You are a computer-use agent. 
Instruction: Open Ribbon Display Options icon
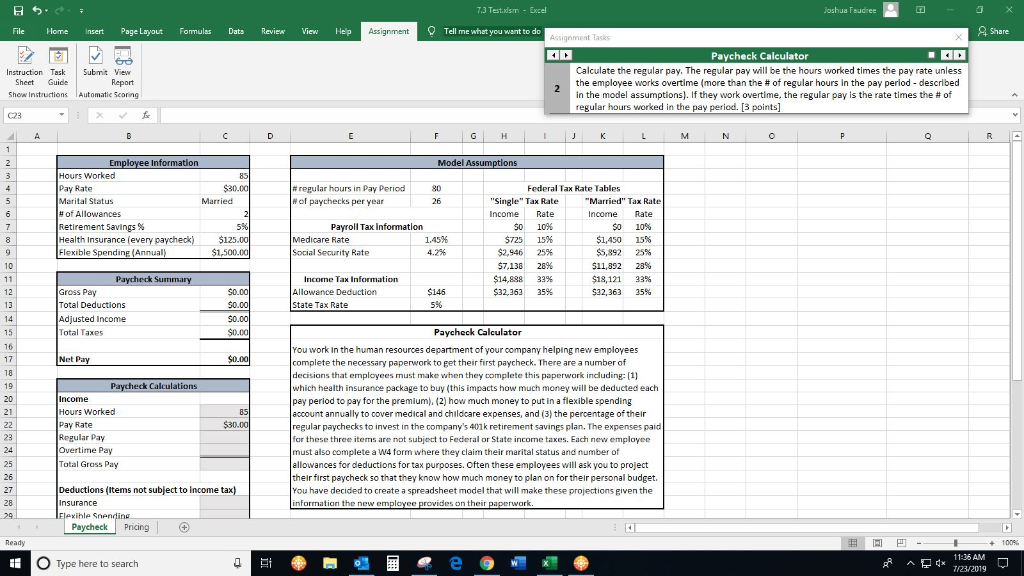920,10
